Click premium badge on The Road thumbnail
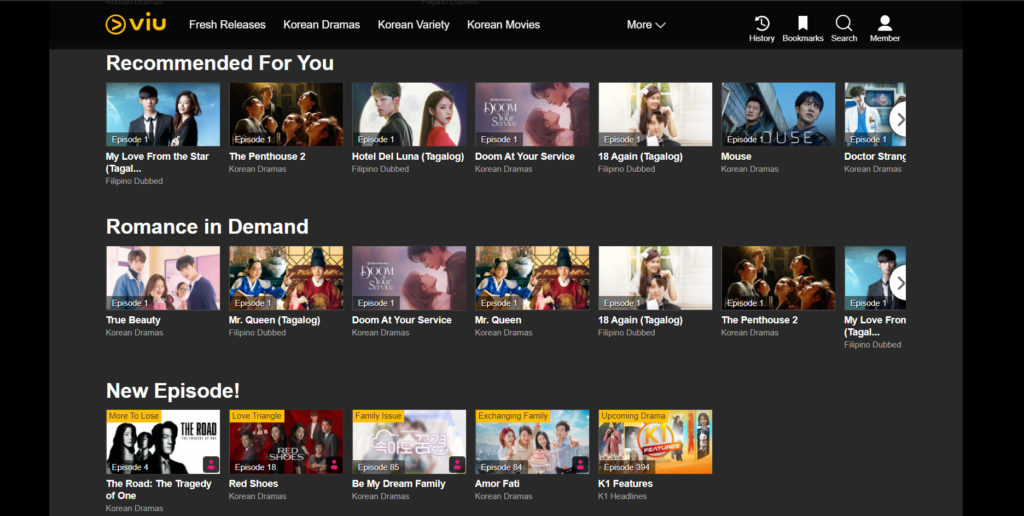The width and height of the screenshot is (1024, 516). [211, 464]
